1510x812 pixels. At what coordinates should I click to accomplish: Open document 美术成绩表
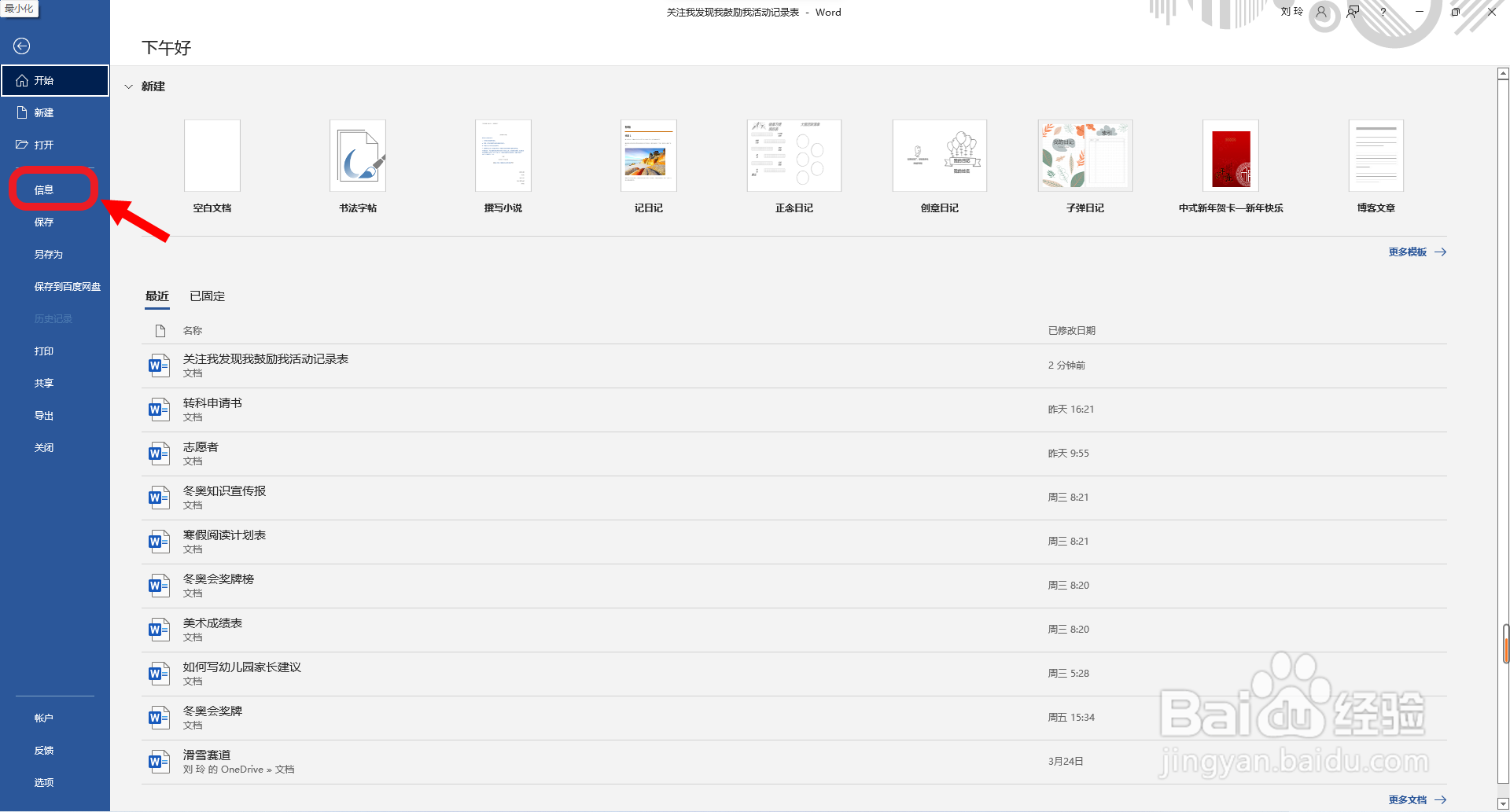click(x=794, y=630)
